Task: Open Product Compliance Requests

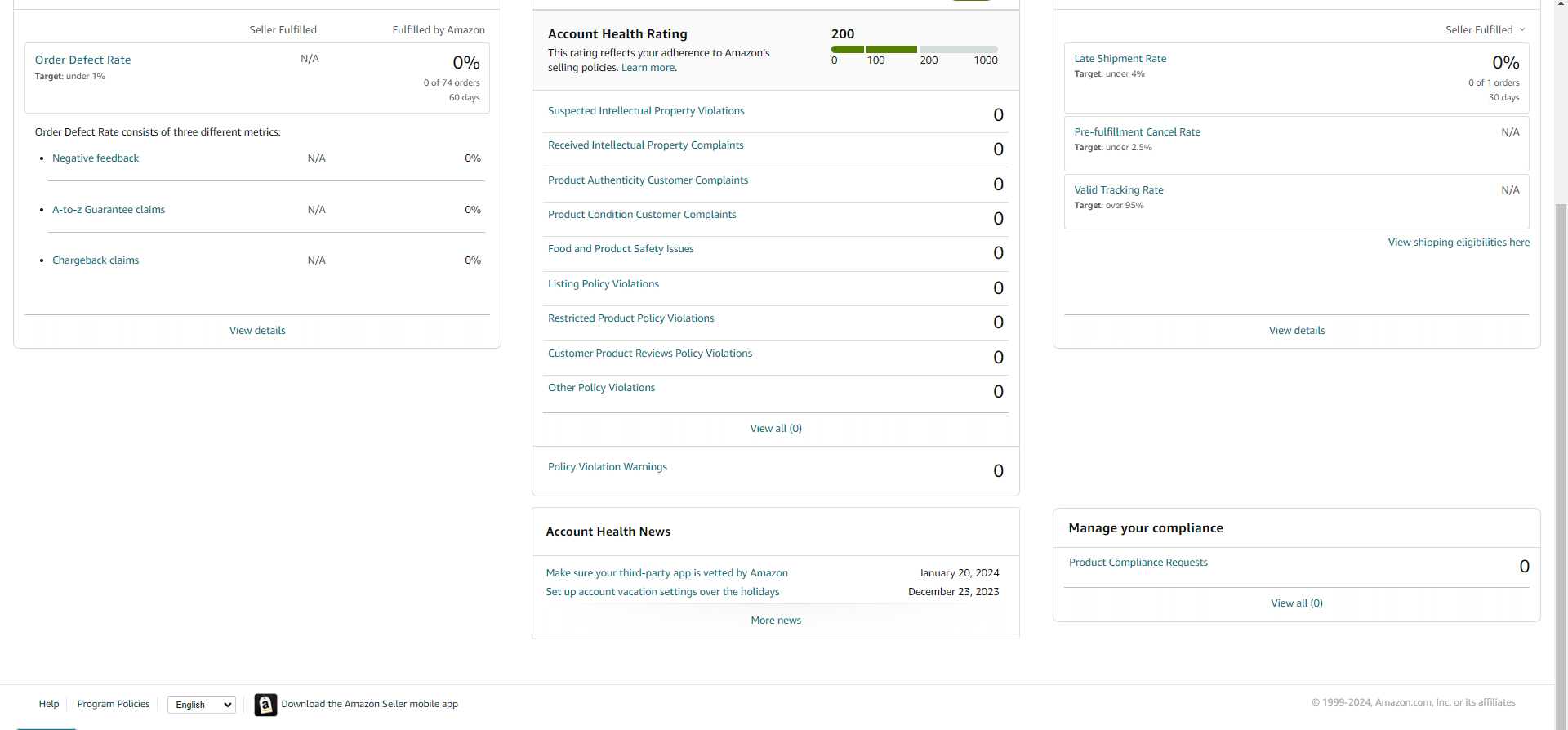Action: 1138,563
